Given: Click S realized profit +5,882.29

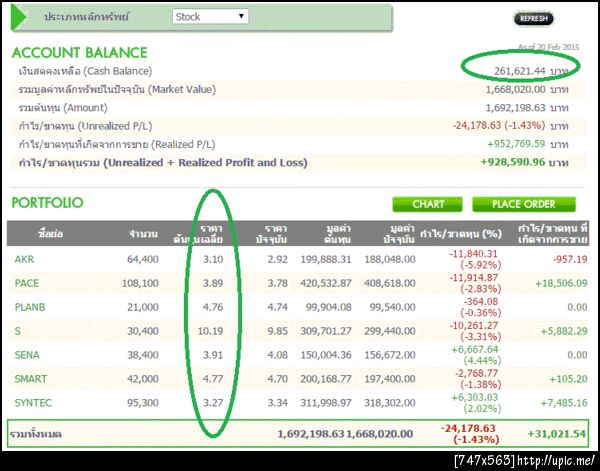Looking at the screenshot, I should 564,331.
